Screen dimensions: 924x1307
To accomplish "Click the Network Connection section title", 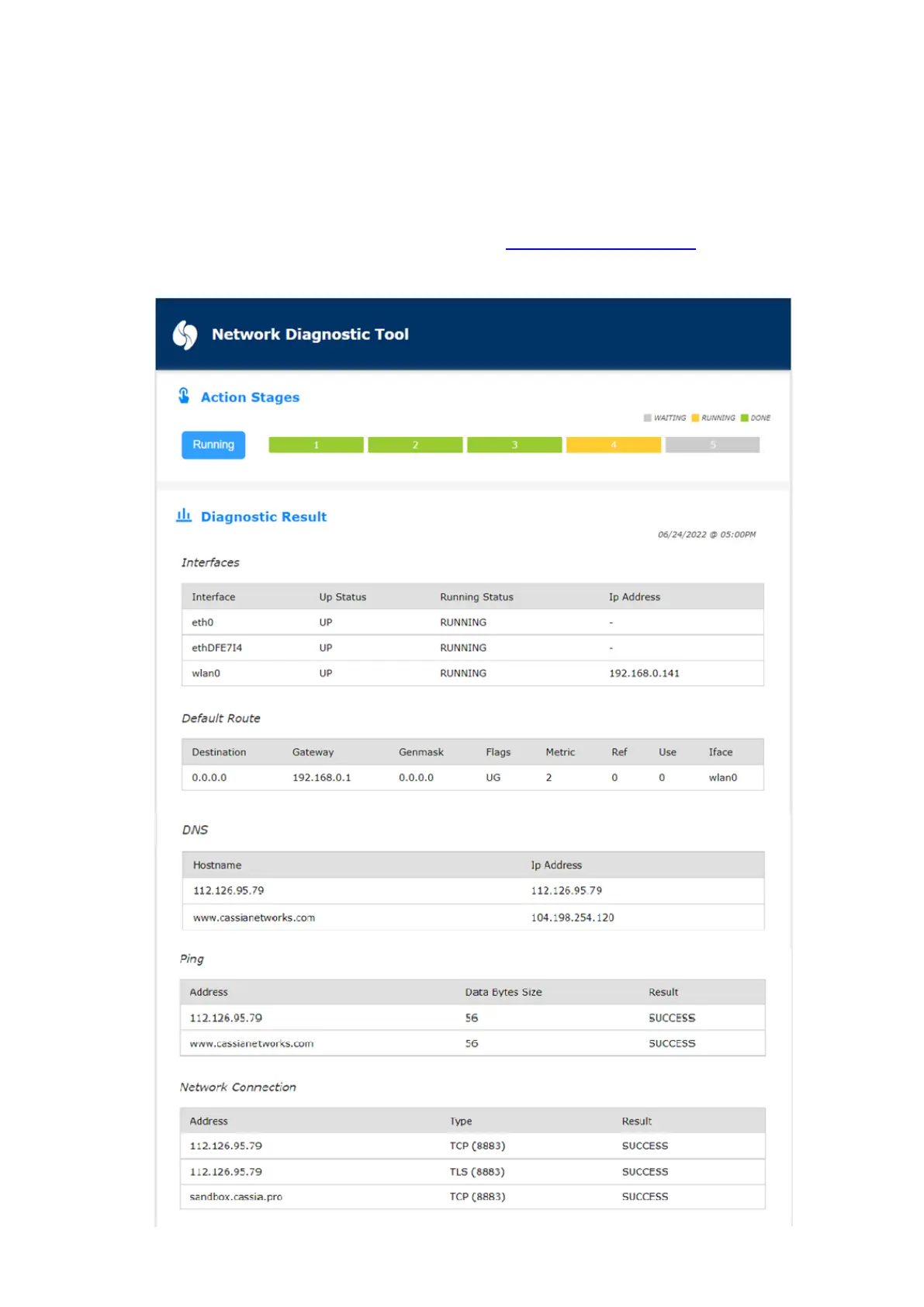I will (x=238, y=1087).
